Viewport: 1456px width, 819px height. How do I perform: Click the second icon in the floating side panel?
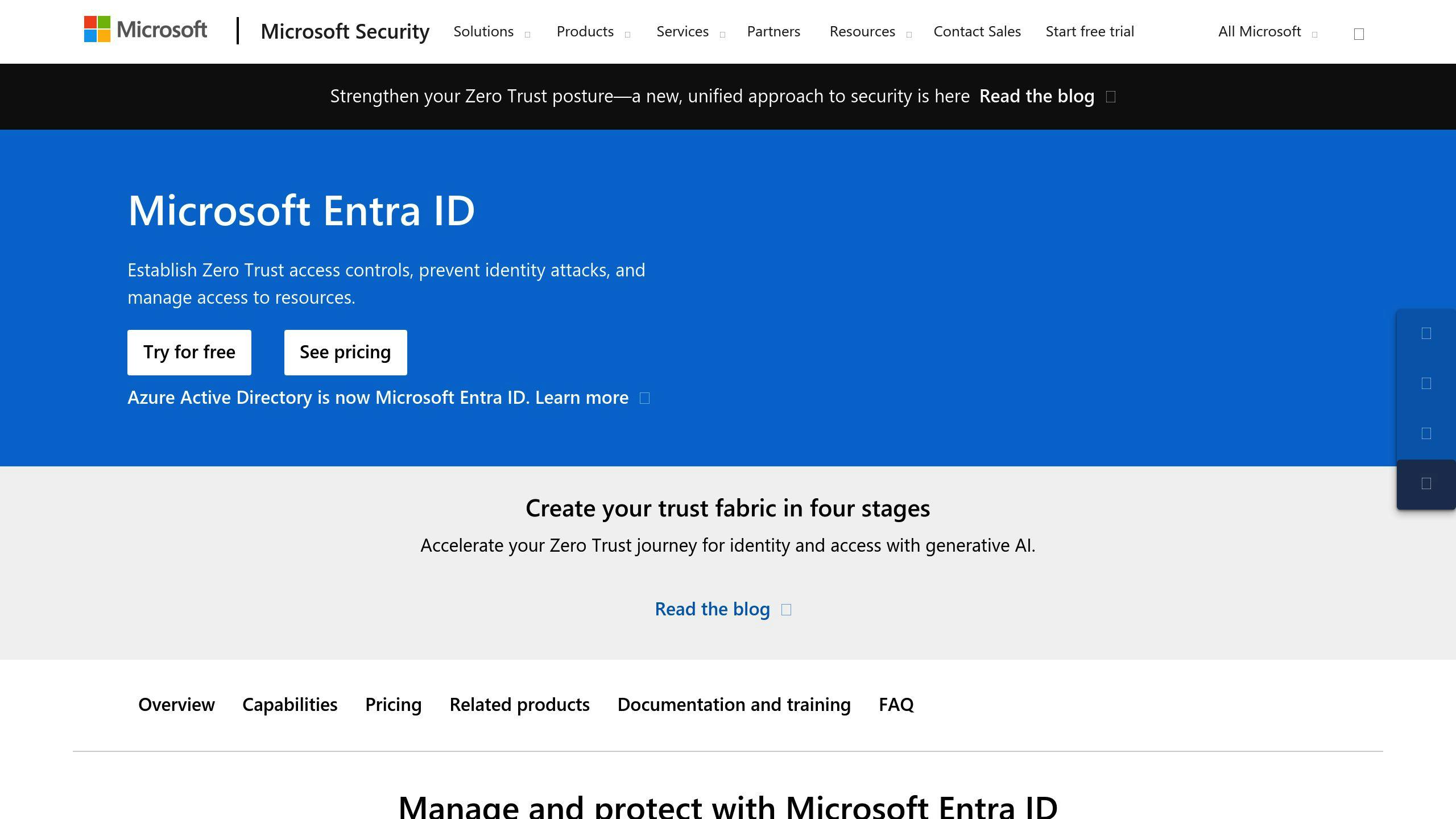click(x=1426, y=383)
